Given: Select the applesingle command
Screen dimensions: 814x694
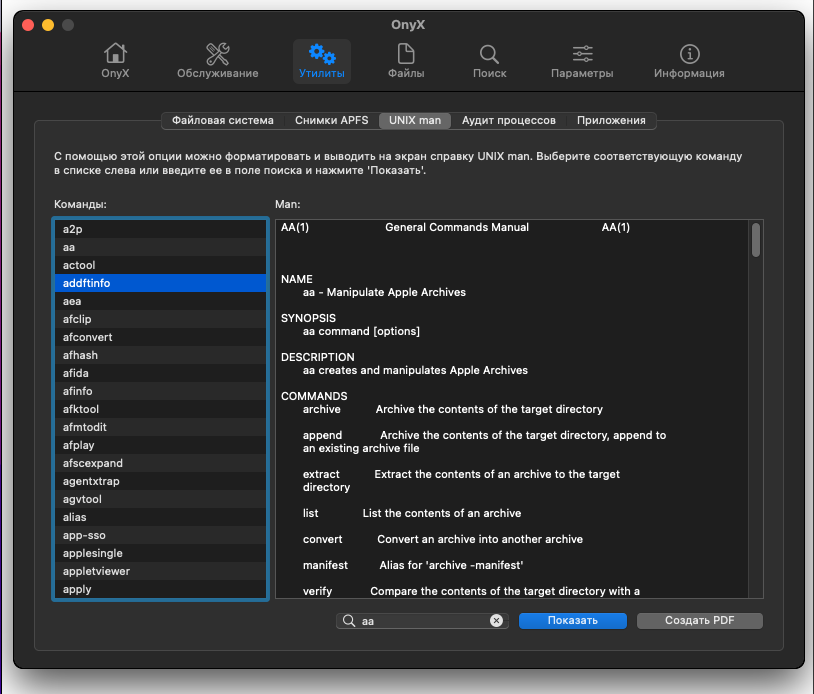Looking at the screenshot, I should click(x=160, y=553).
